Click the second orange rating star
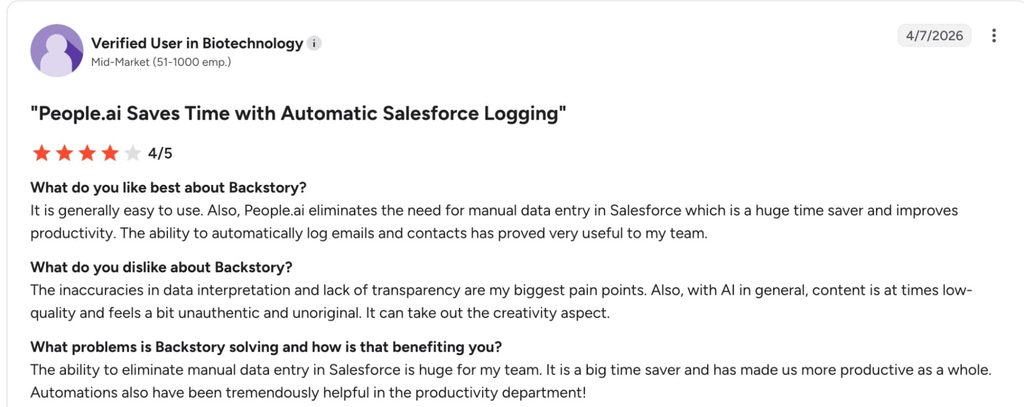The height and width of the screenshot is (407, 1024). pyautogui.click(x=64, y=154)
